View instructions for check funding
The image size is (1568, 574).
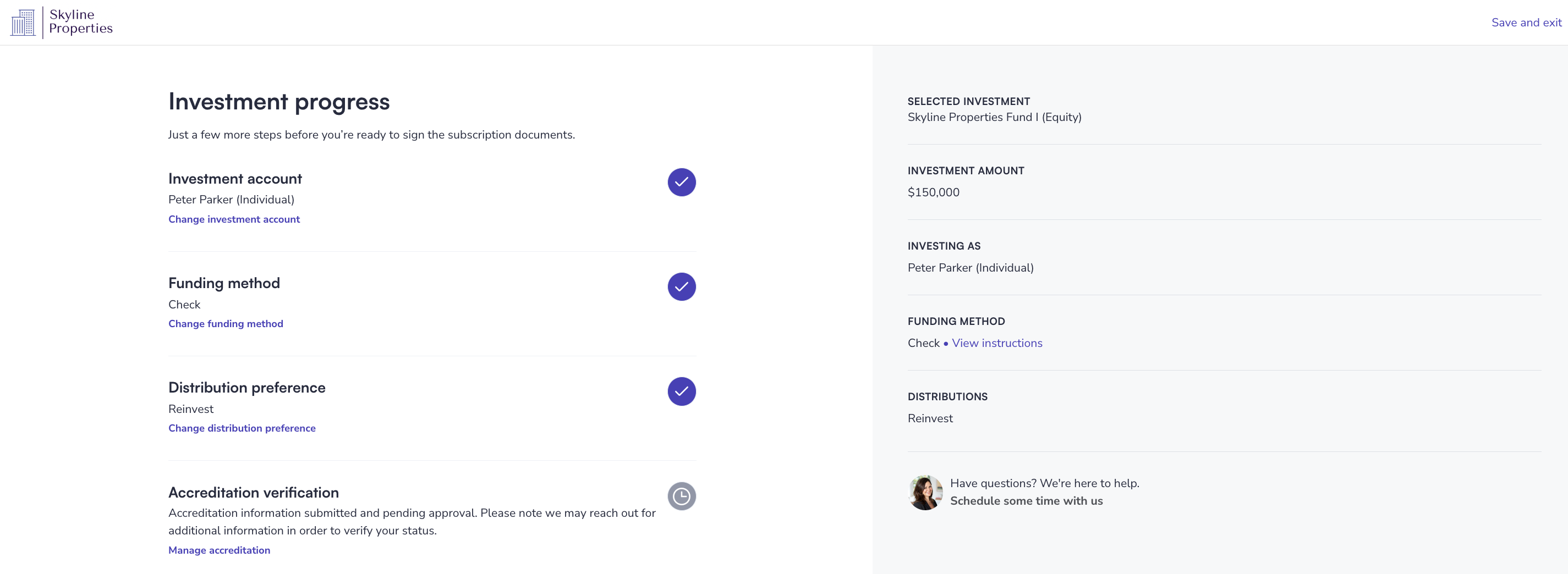coord(997,343)
